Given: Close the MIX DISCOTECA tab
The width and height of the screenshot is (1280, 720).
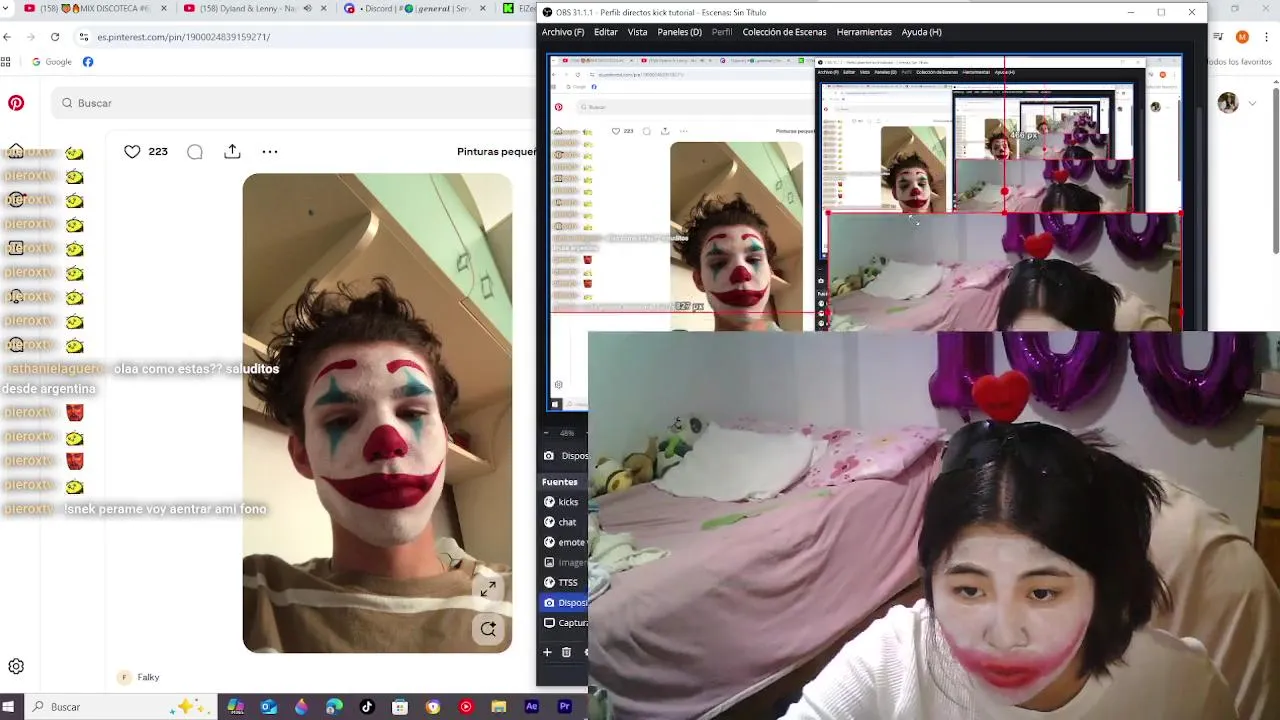Looking at the screenshot, I should pos(162,9).
